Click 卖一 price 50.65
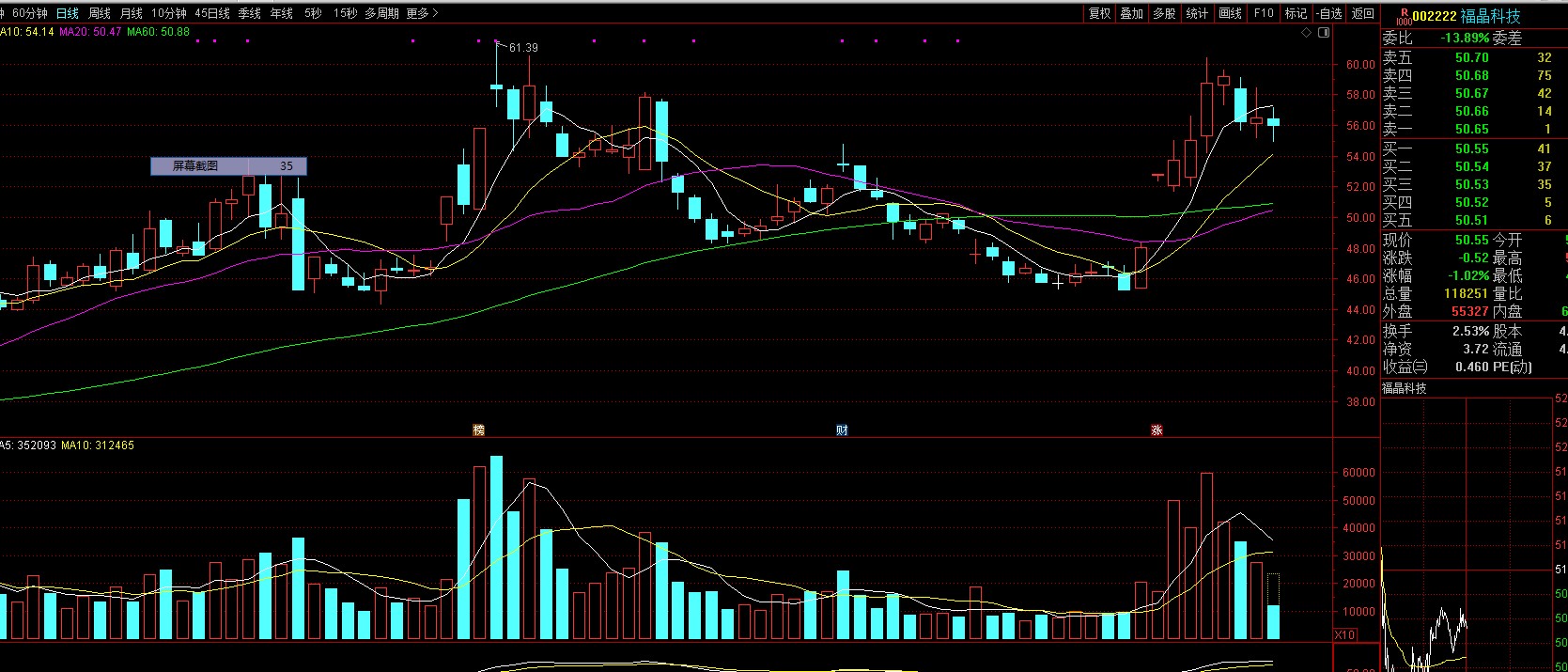The width and height of the screenshot is (1568, 672). click(x=1471, y=129)
